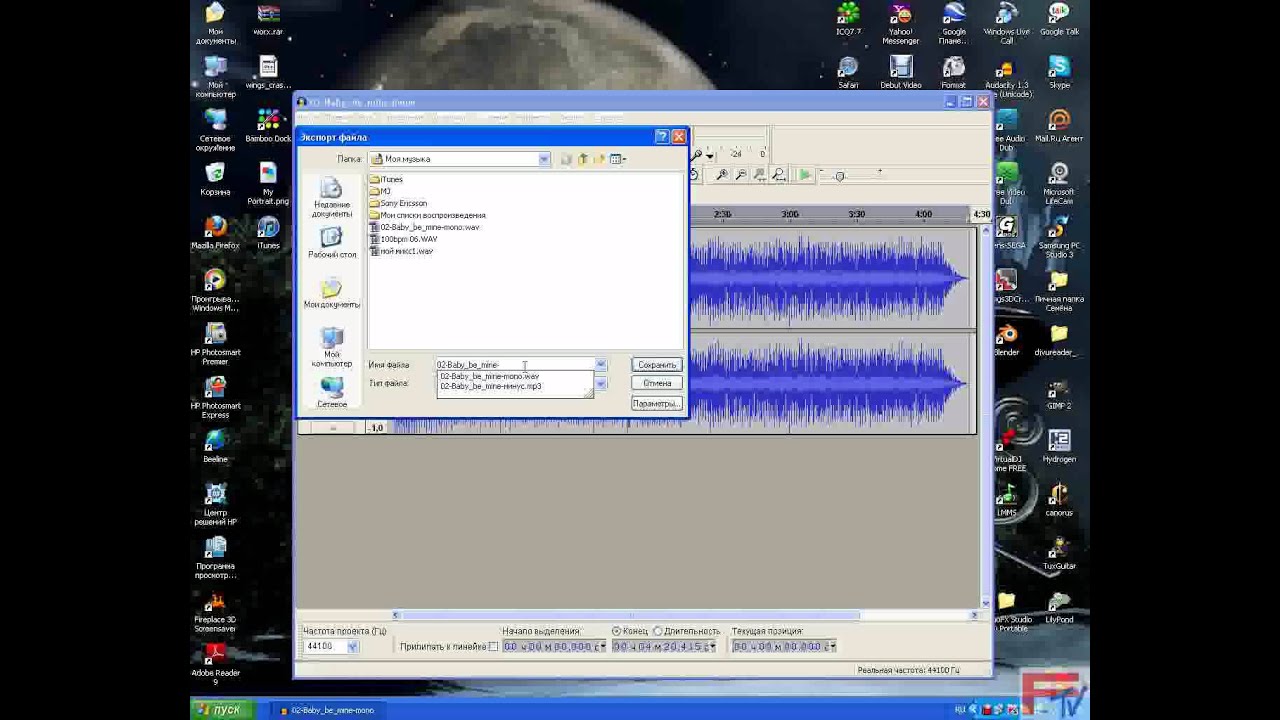Viewport: 1280px width, 720px height.
Task: Select the Конец radio button
Action: pos(617,632)
